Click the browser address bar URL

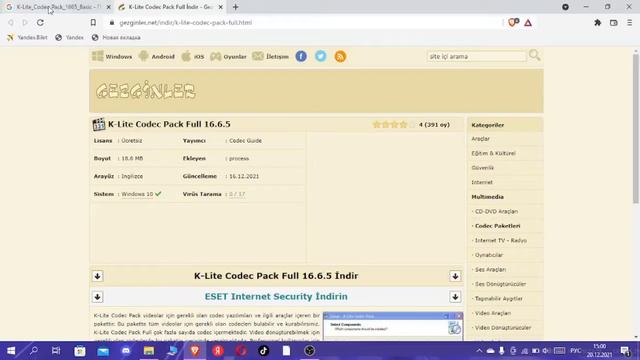[x=186, y=23]
